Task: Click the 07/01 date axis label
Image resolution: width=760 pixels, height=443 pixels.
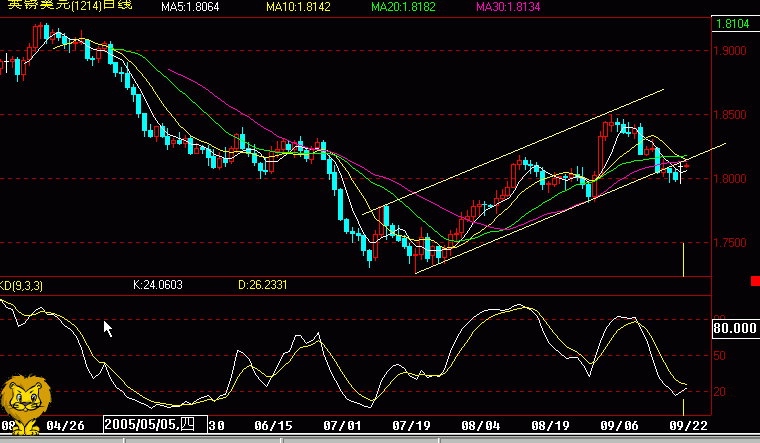Action: [342, 426]
